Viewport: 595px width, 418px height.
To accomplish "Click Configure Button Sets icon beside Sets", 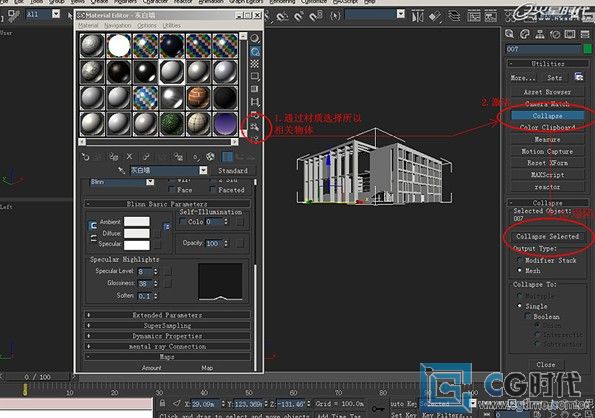I will 579,77.
